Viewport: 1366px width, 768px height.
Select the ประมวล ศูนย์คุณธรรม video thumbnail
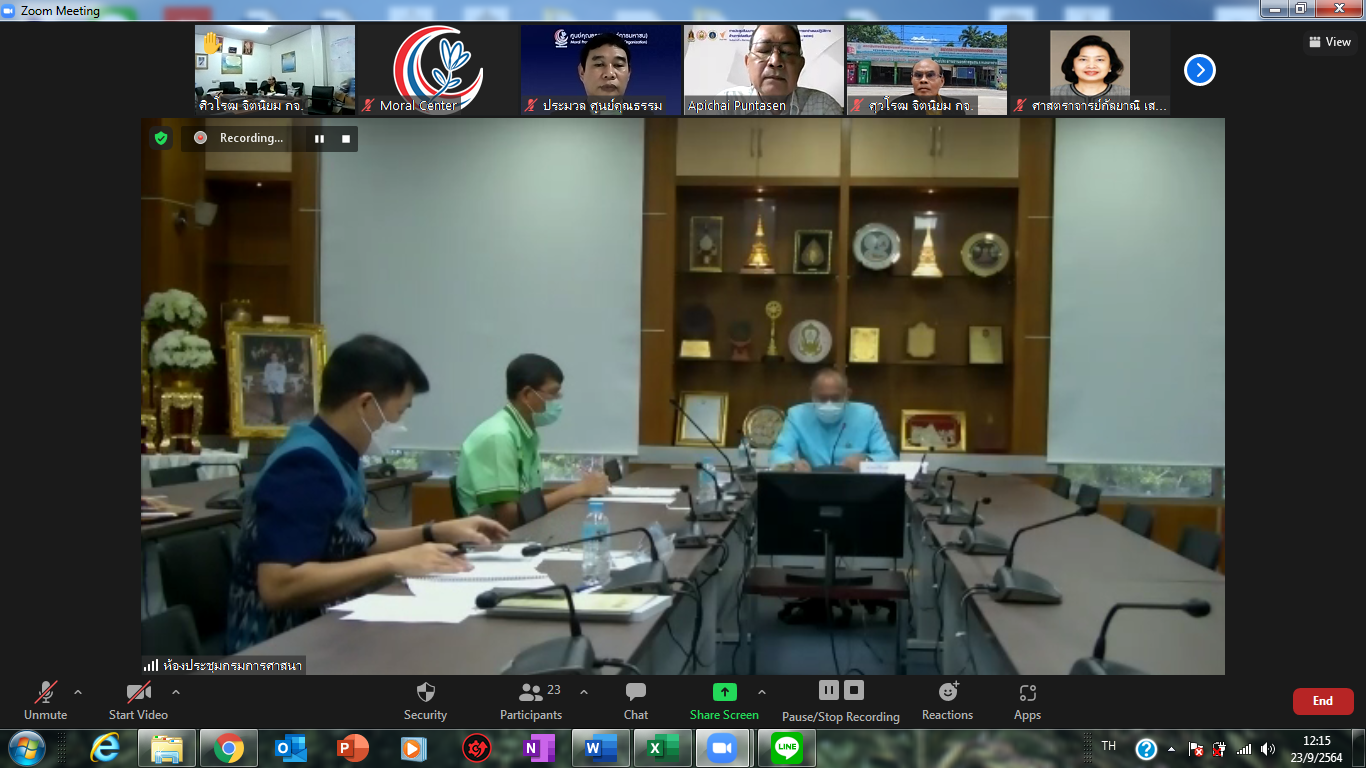601,70
